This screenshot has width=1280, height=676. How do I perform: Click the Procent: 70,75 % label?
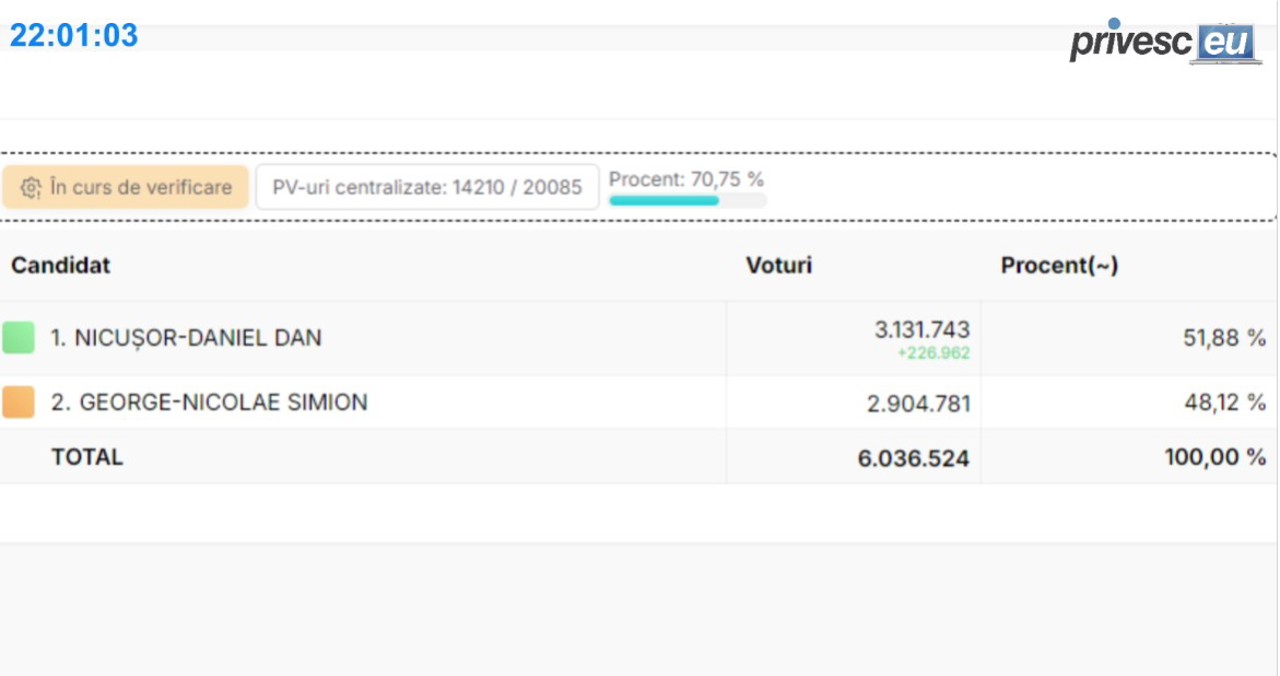point(686,179)
